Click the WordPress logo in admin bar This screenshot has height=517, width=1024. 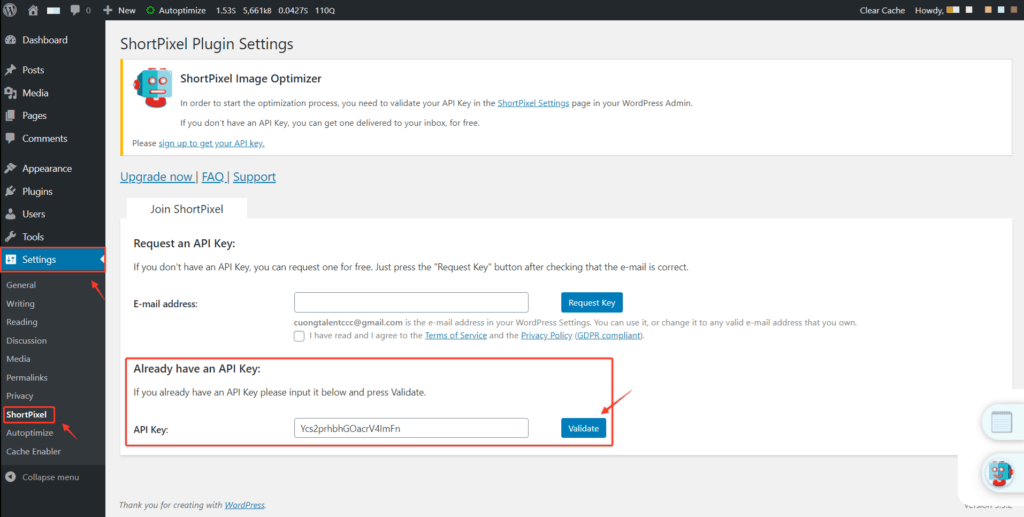point(11,10)
